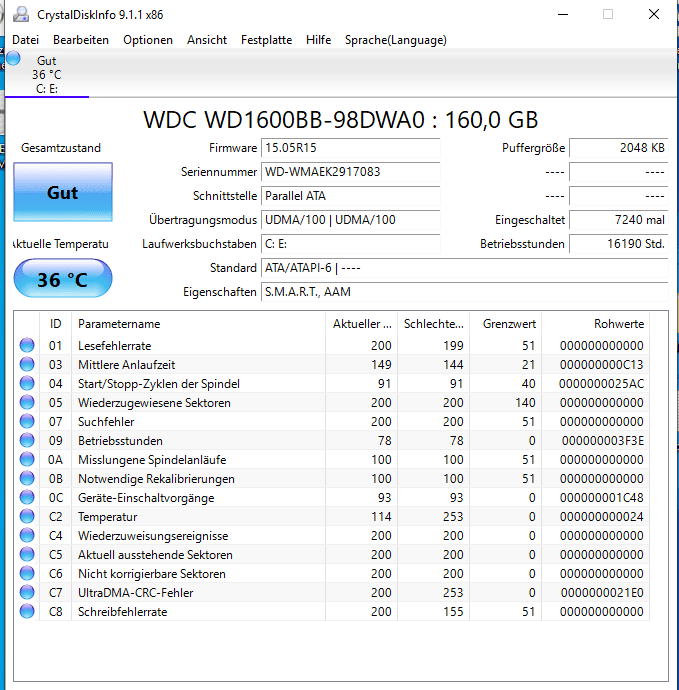Open the Sprache(Language) menu

coord(396,40)
